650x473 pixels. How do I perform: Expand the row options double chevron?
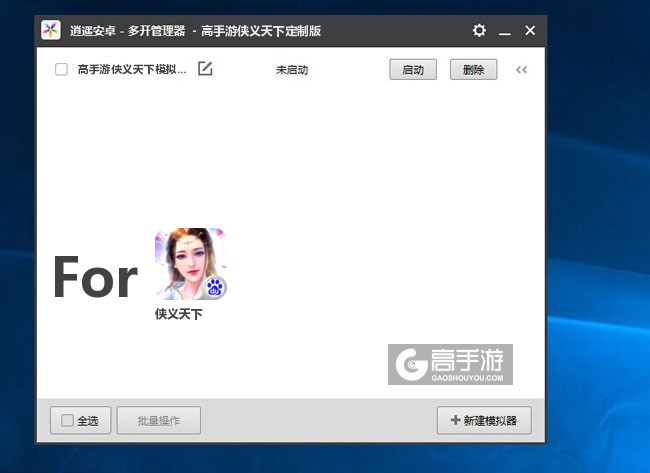[x=521, y=70]
